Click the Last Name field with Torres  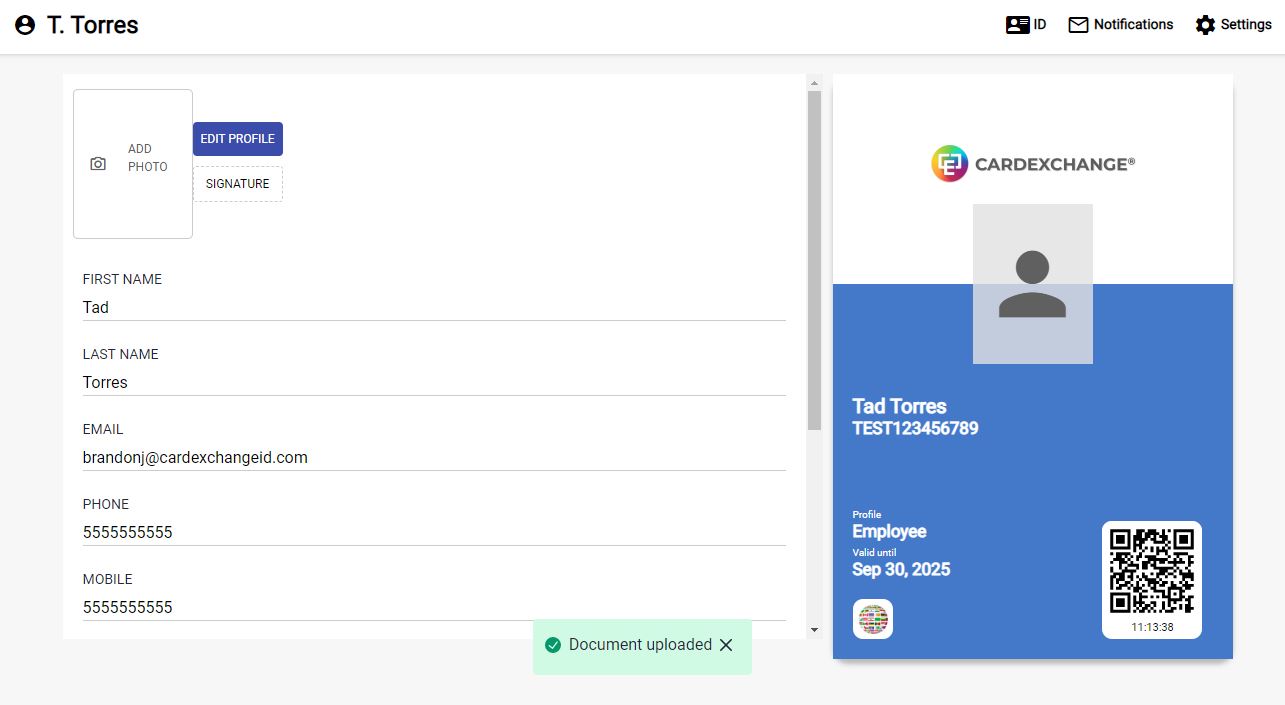[x=434, y=382]
